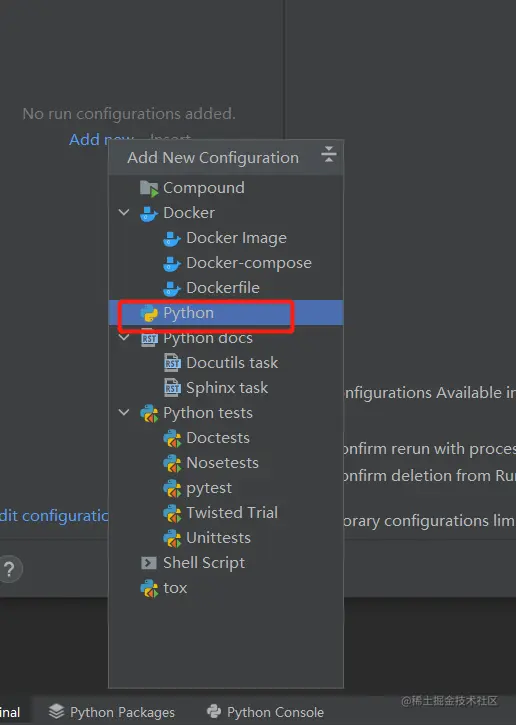The image size is (516, 725).
Task: Open the Terminal tool window tab
Action: (x=10, y=712)
